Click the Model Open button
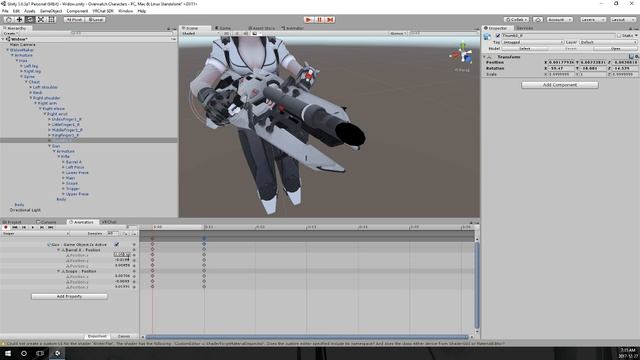The width and height of the screenshot is (640, 360). (616, 49)
